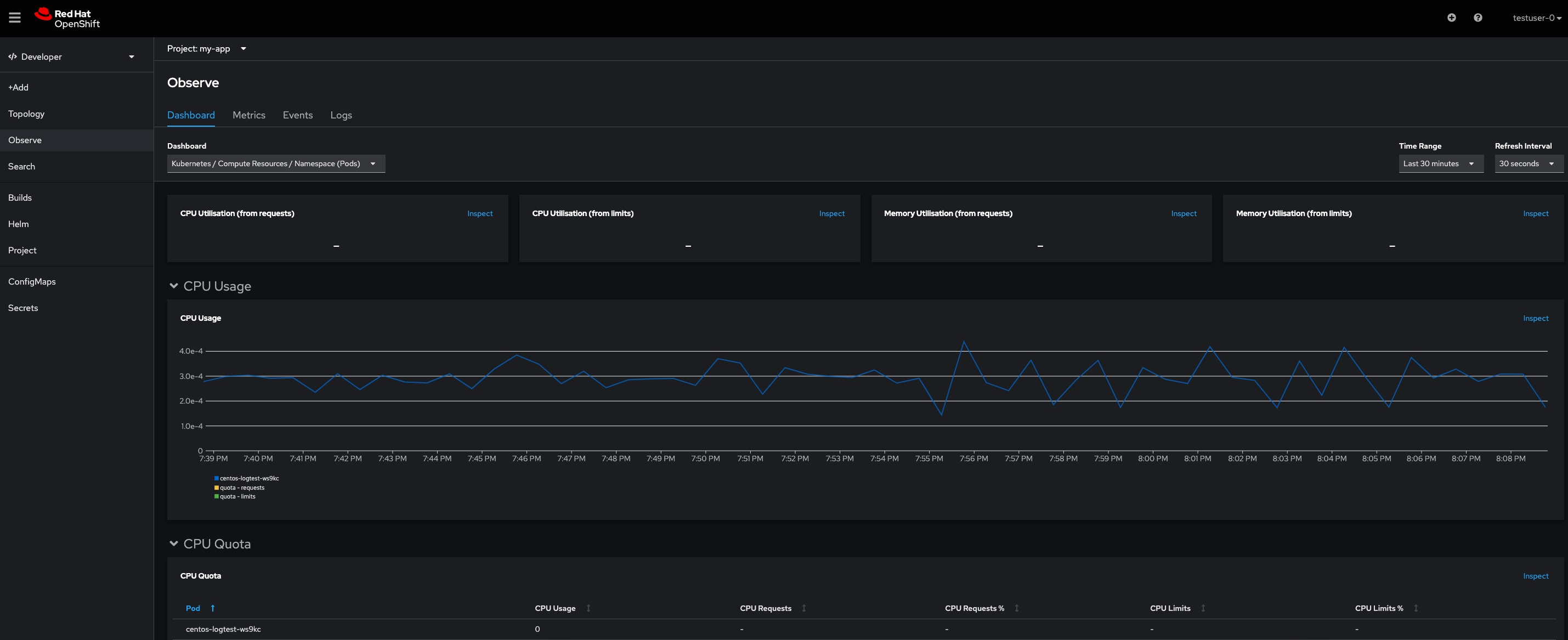Screen dimensions: 1568x640
Task: Open the centos-logtest-ws9kc pod row
Action: click(x=223, y=629)
